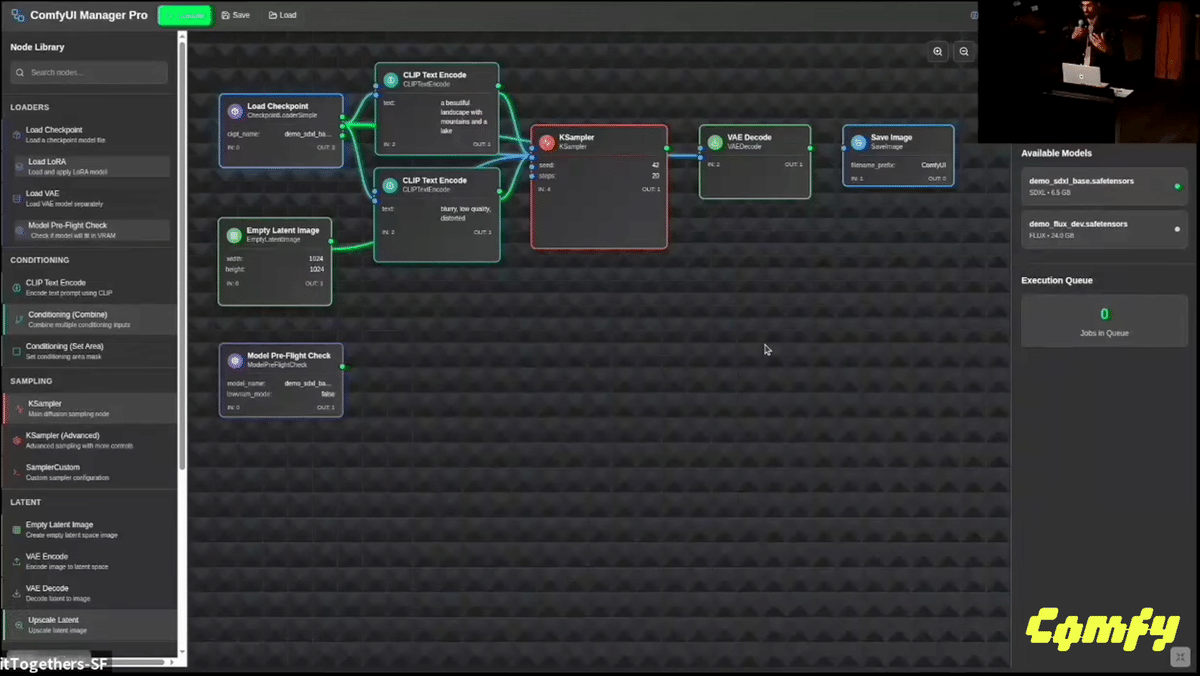This screenshot has height=676, width=1200.
Task: Click the VAE Encode upload icon
Action: pyautogui.click(x=16, y=561)
